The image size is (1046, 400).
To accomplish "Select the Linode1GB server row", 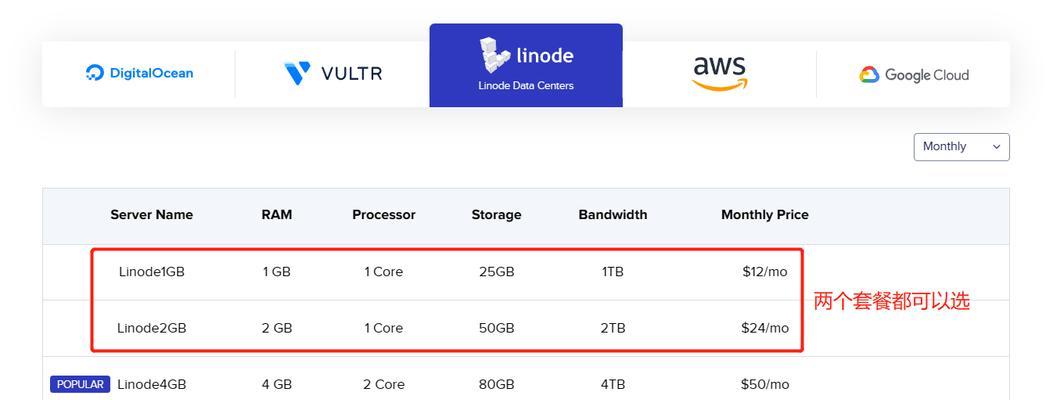I will 526,272.
